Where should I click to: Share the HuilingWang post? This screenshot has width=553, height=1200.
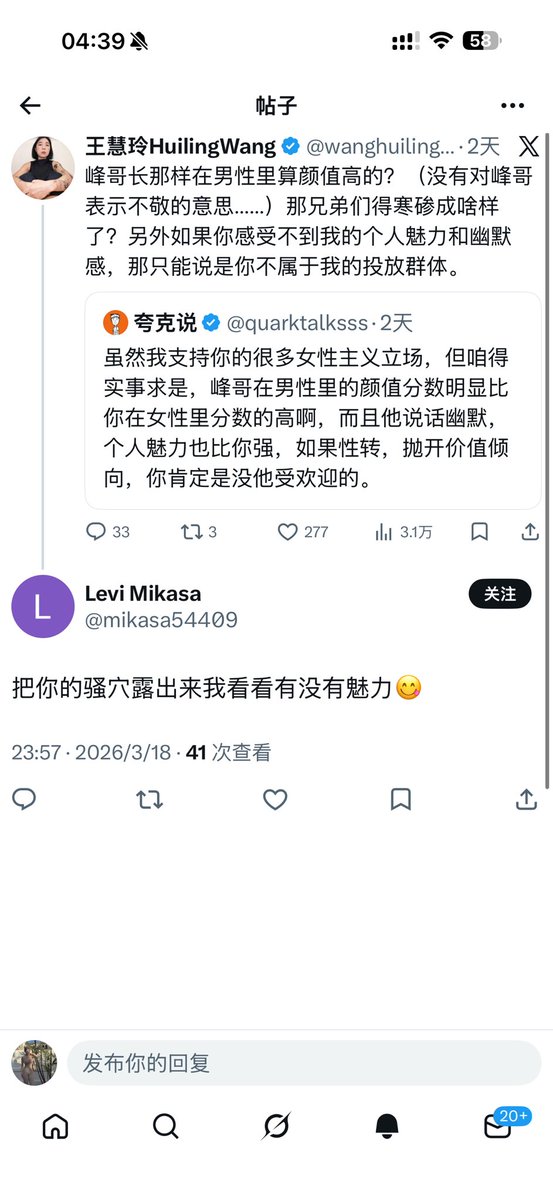[x=531, y=532]
